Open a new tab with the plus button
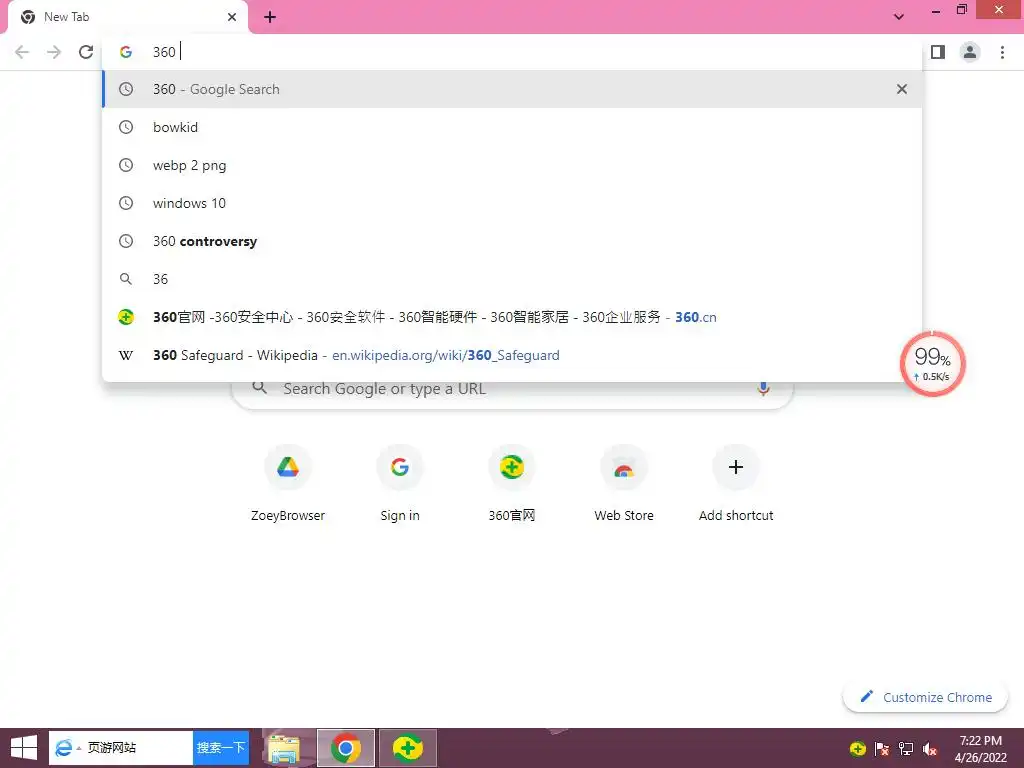 coord(270,17)
